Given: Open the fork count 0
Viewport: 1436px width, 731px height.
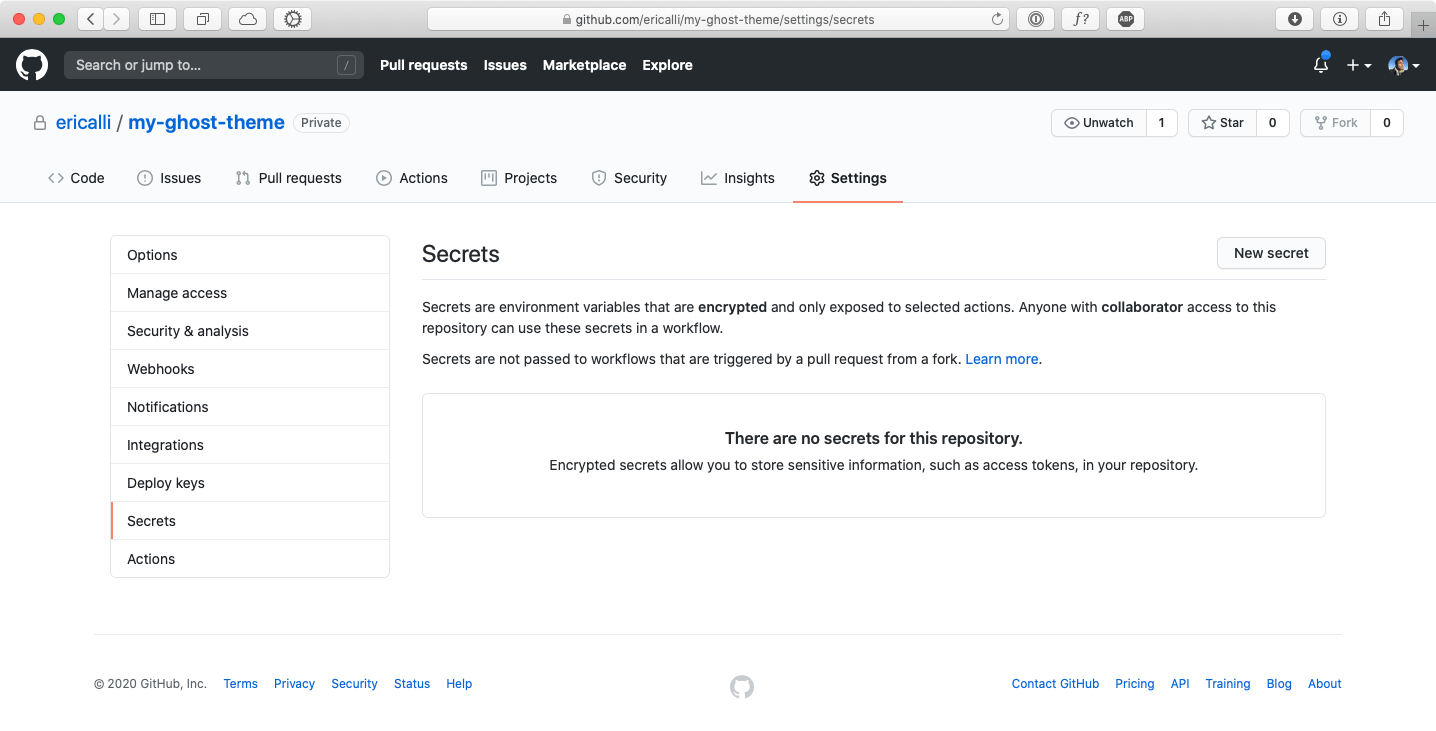Looking at the screenshot, I should click(1387, 123).
